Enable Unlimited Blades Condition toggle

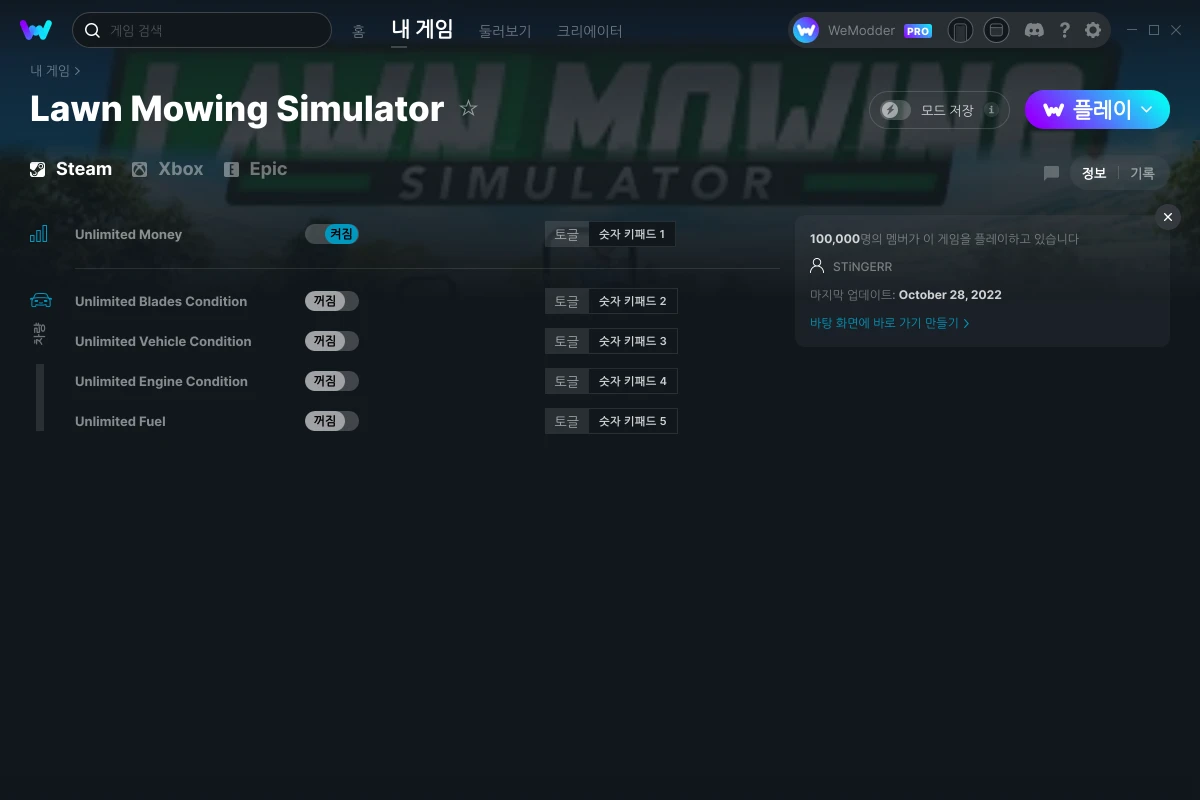click(x=331, y=301)
